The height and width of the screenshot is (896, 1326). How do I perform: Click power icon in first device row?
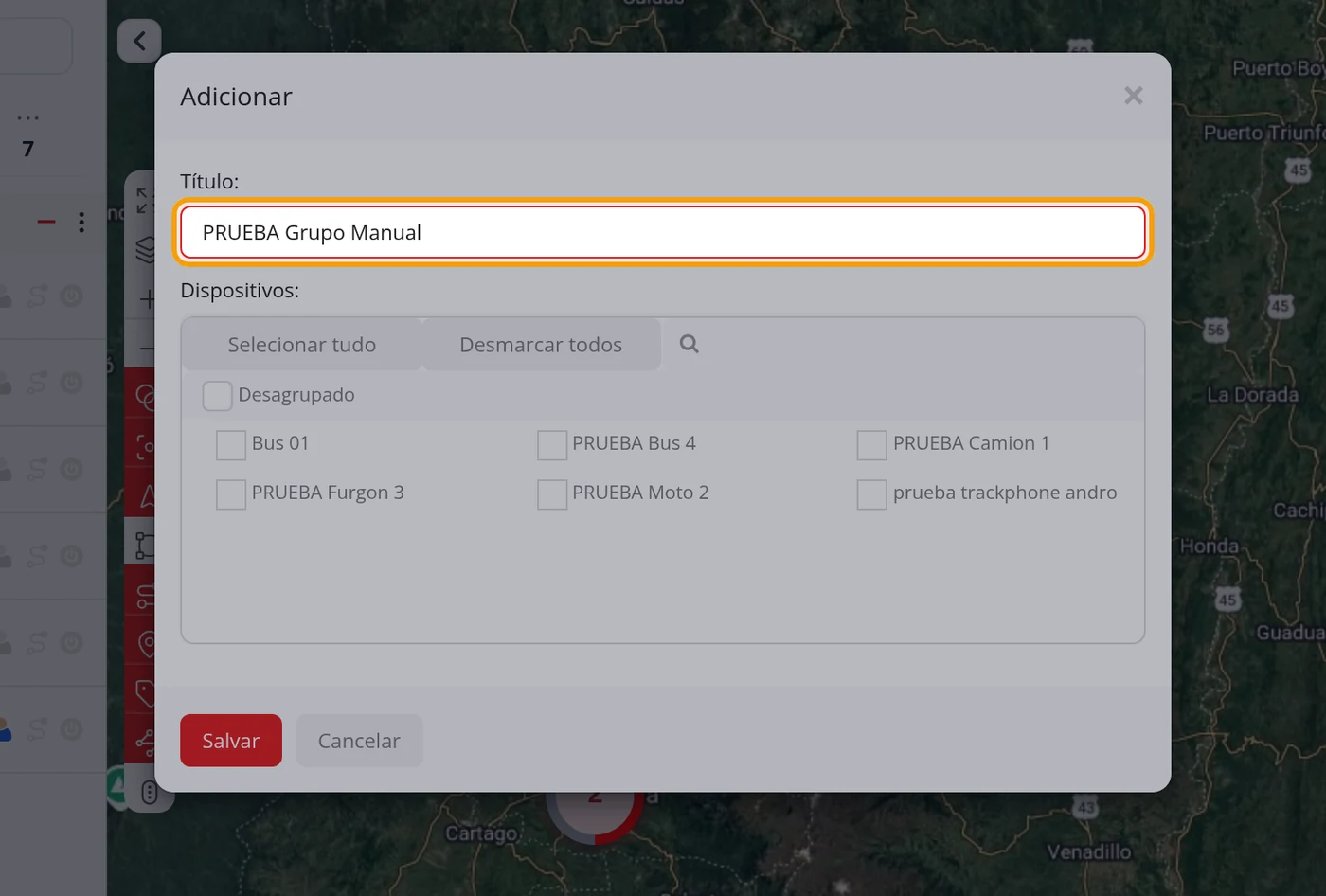[x=71, y=296]
